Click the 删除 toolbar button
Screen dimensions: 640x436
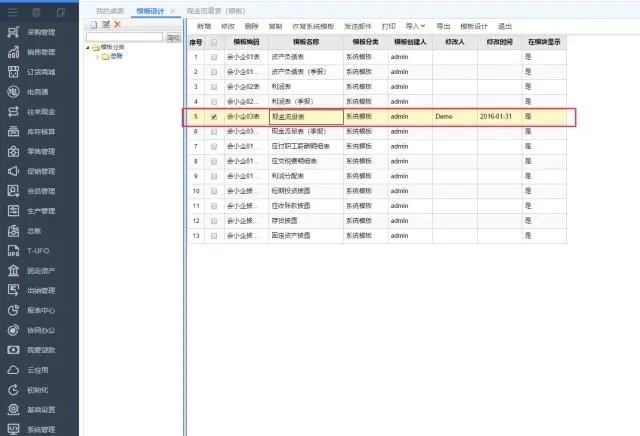coord(251,26)
